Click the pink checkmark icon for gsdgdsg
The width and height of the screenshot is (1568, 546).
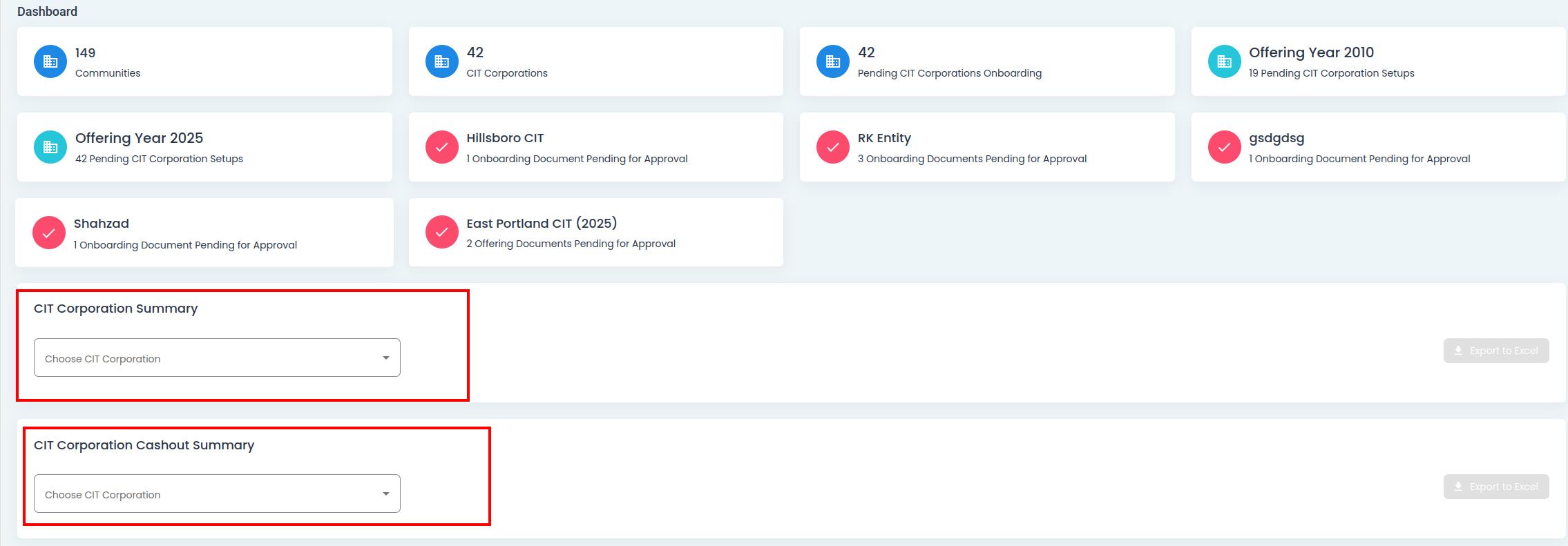tap(1224, 147)
